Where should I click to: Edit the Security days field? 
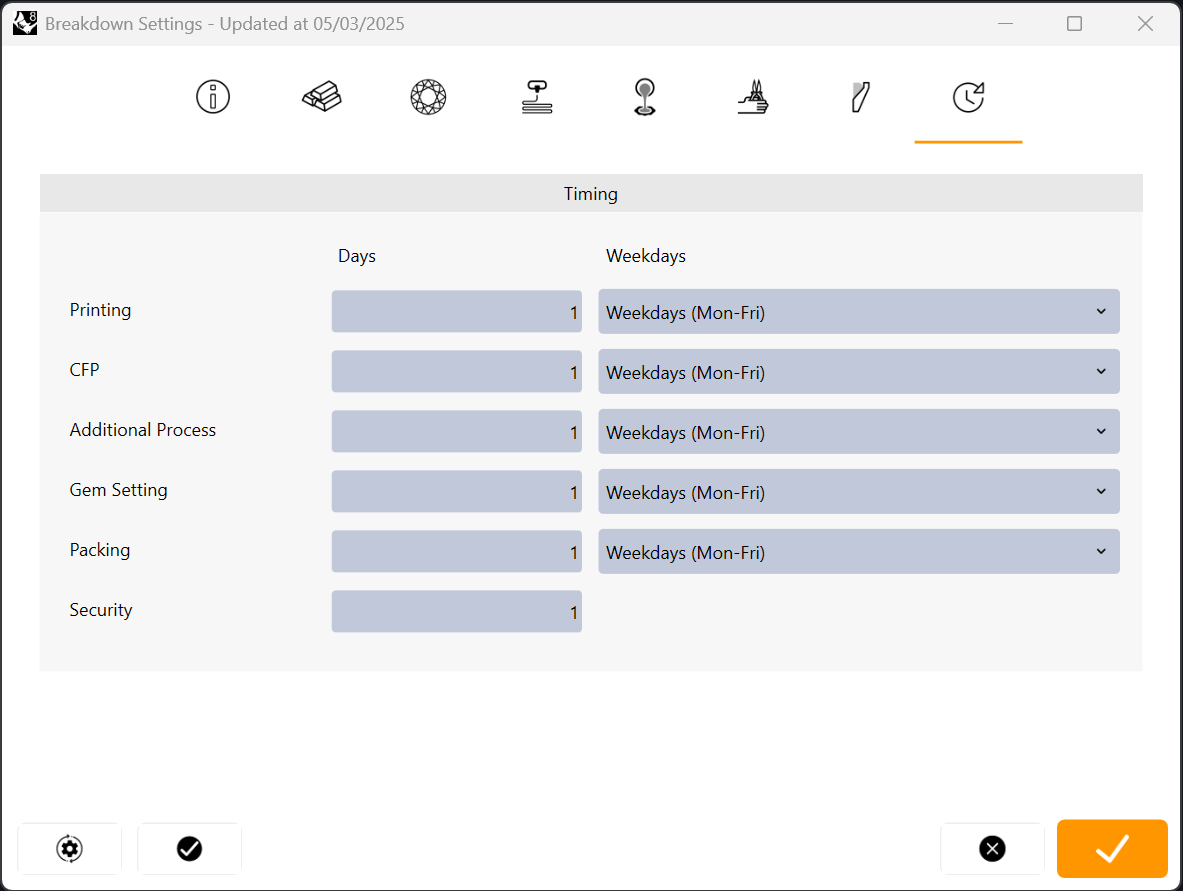456,611
